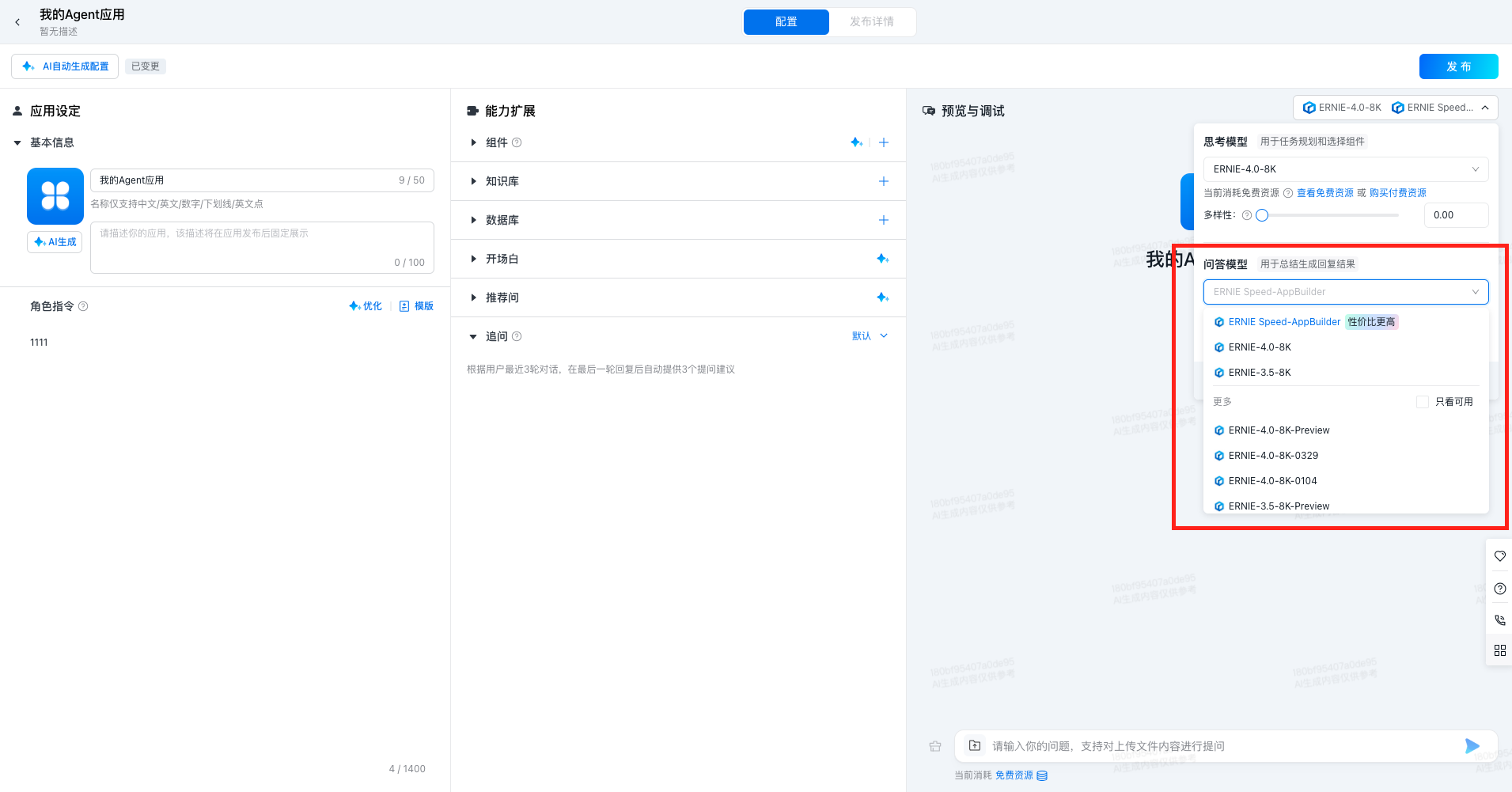Click the clear conversation broom icon

(x=935, y=746)
